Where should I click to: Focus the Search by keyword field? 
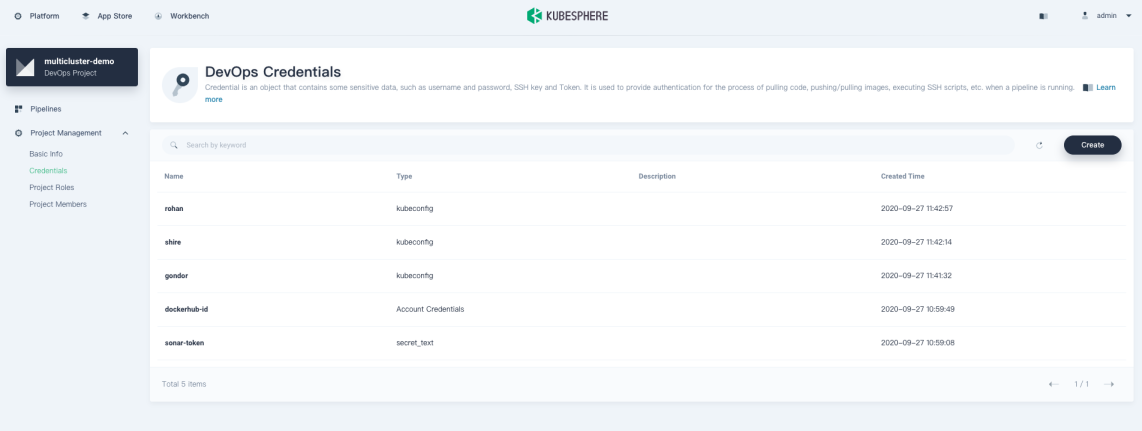588,145
